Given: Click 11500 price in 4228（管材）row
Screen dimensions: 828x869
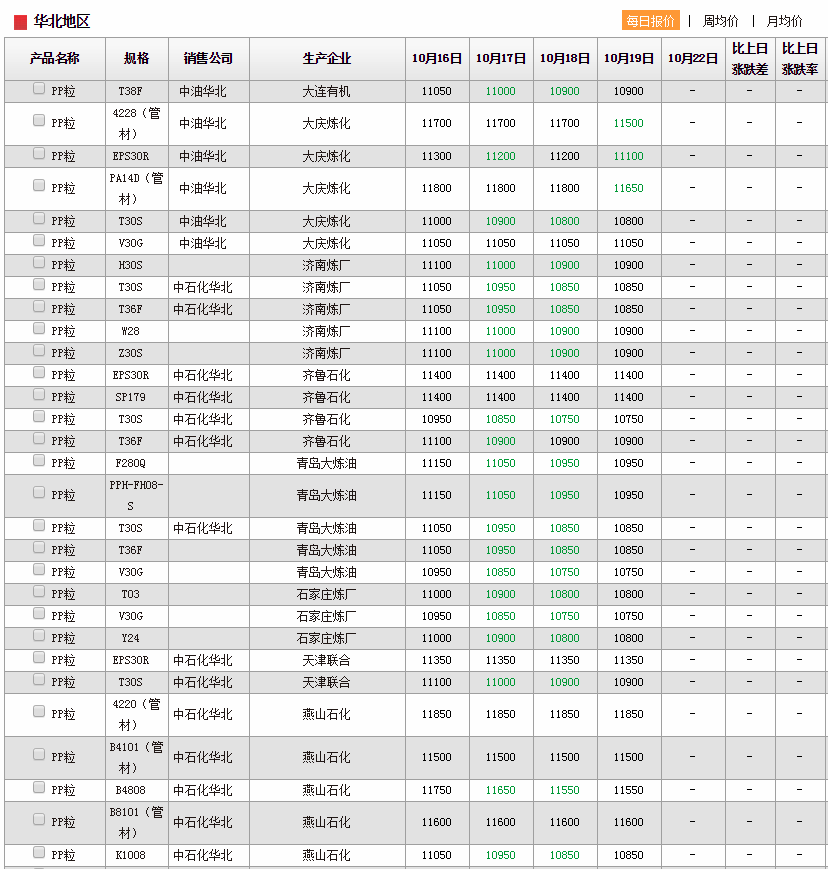Looking at the screenshot, I should [628, 123].
